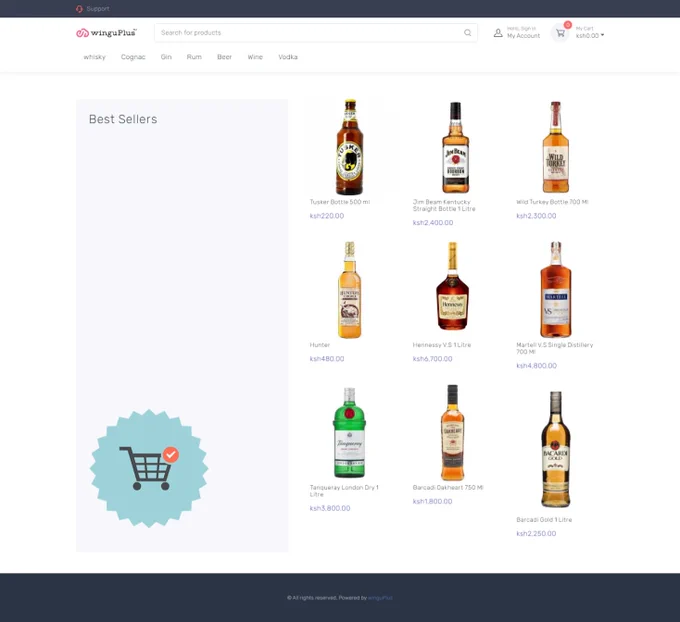Image resolution: width=680 pixels, height=622 pixels.
Task: Click the user account icon
Action: pyautogui.click(x=498, y=33)
